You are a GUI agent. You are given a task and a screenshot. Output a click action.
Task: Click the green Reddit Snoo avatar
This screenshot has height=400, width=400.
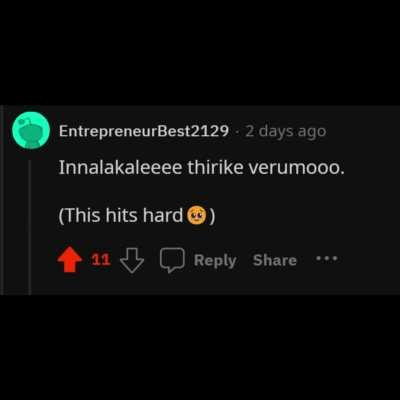31,130
